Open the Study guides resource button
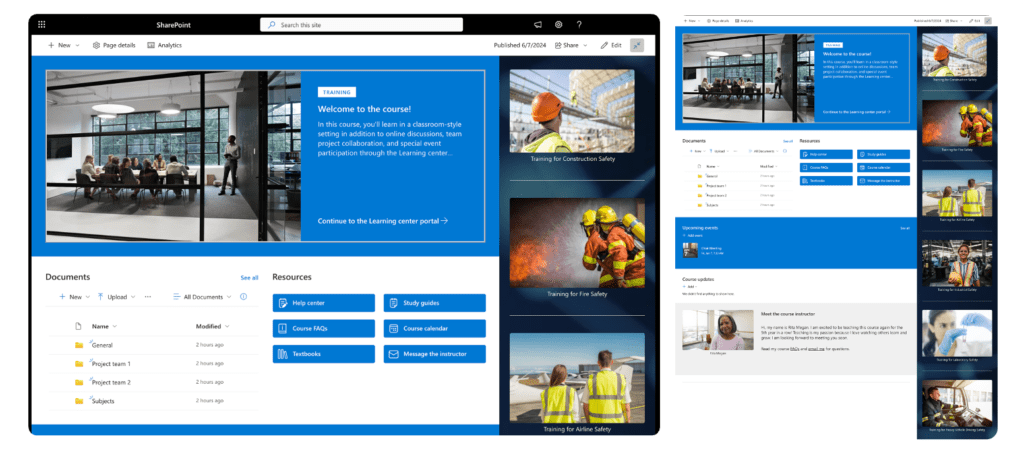The width and height of the screenshot is (1024, 453). tap(434, 303)
